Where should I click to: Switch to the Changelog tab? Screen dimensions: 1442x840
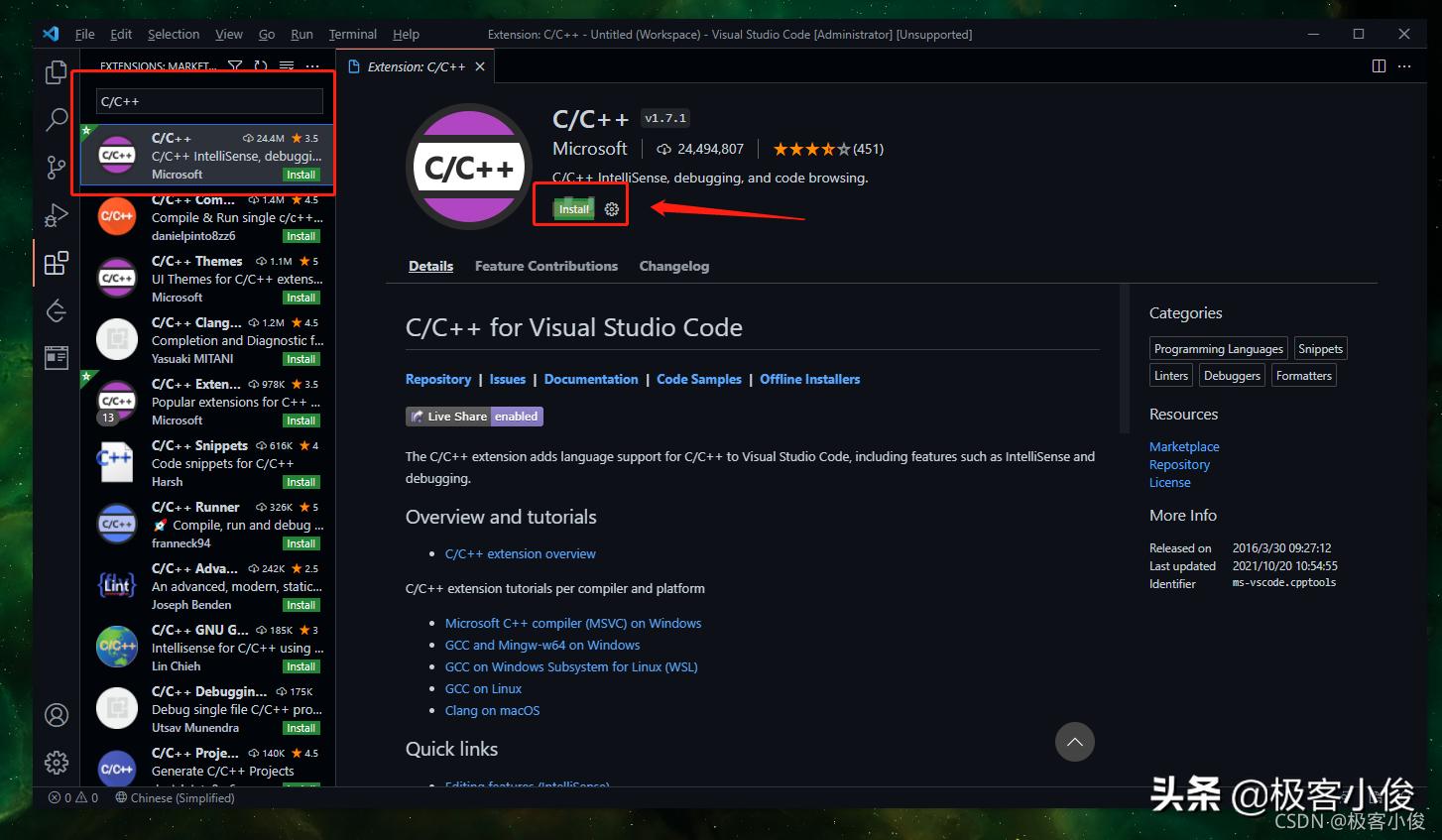click(x=674, y=266)
